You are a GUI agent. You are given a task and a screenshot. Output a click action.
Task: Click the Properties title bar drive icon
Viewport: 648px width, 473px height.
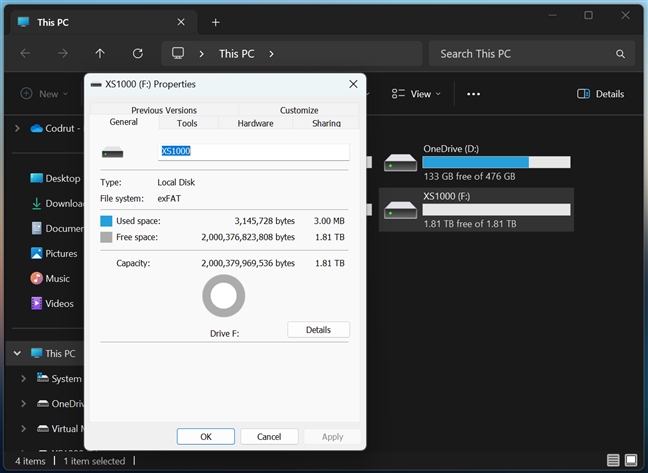(96, 85)
